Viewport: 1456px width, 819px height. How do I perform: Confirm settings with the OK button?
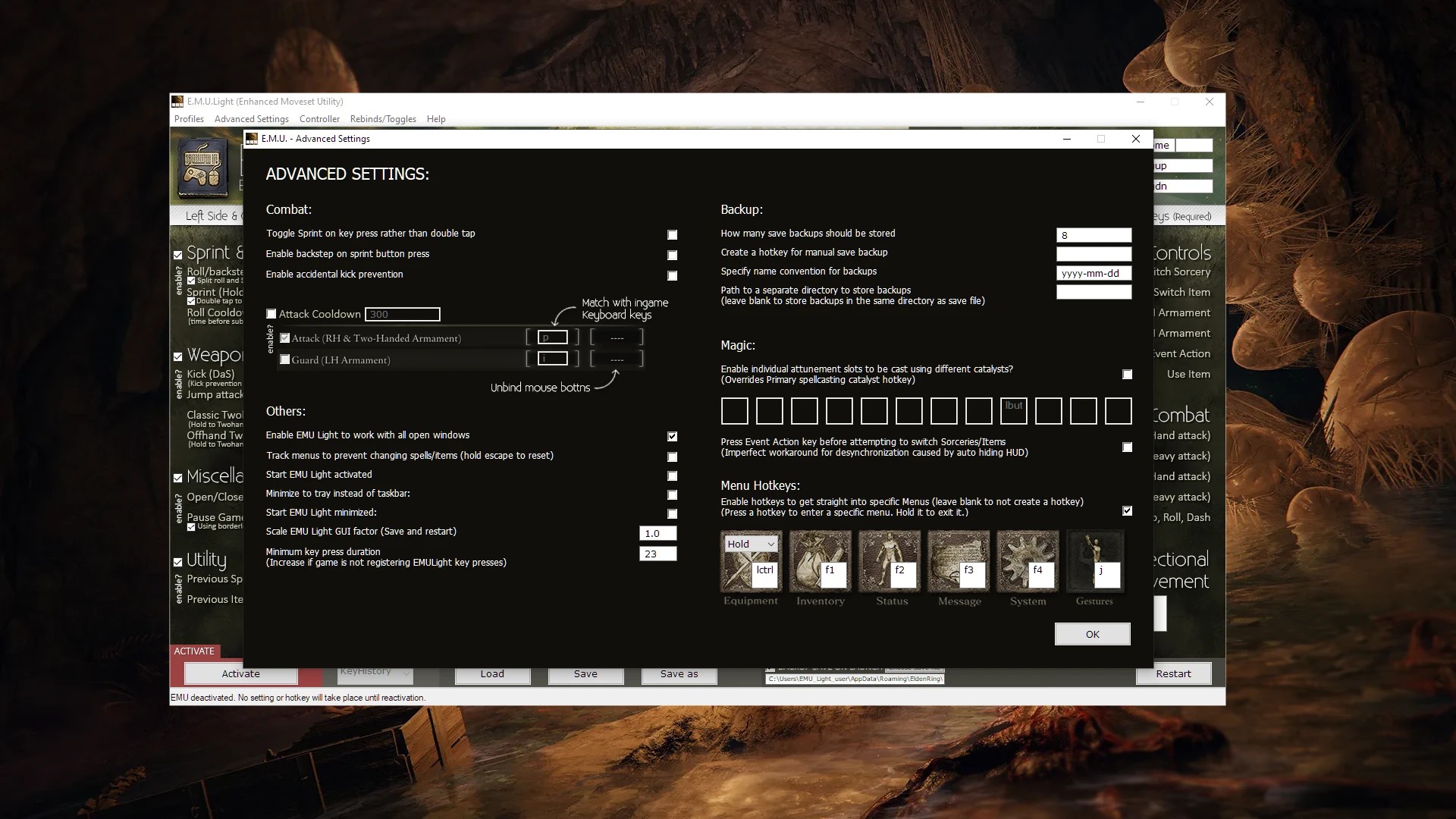pos(1092,634)
